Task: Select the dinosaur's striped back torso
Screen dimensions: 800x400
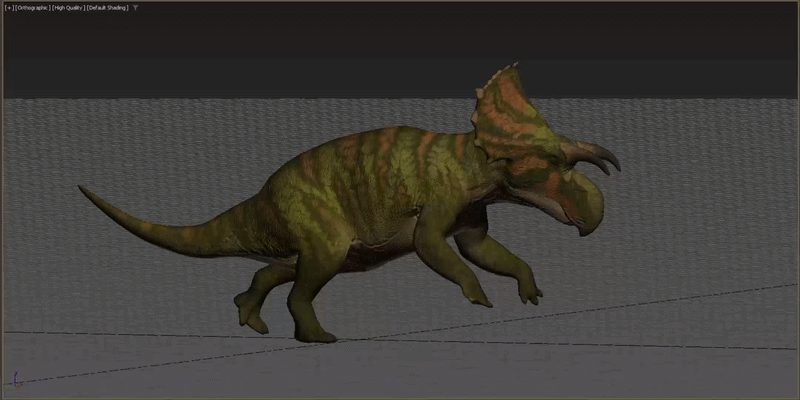Action: [378, 168]
